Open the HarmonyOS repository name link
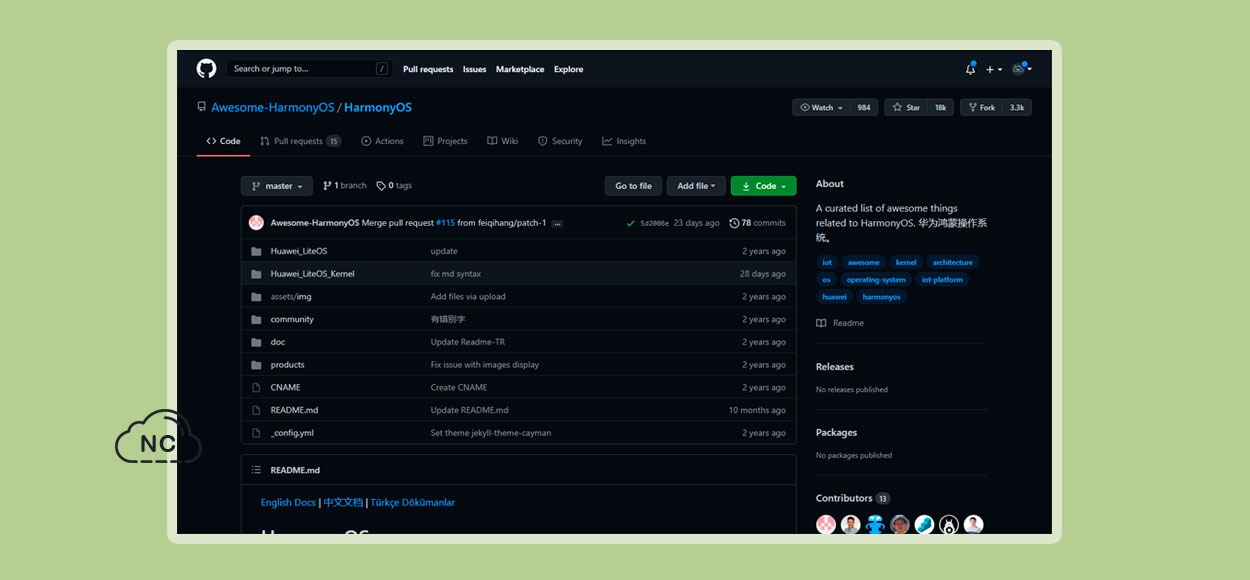1250x580 pixels. (x=378, y=107)
